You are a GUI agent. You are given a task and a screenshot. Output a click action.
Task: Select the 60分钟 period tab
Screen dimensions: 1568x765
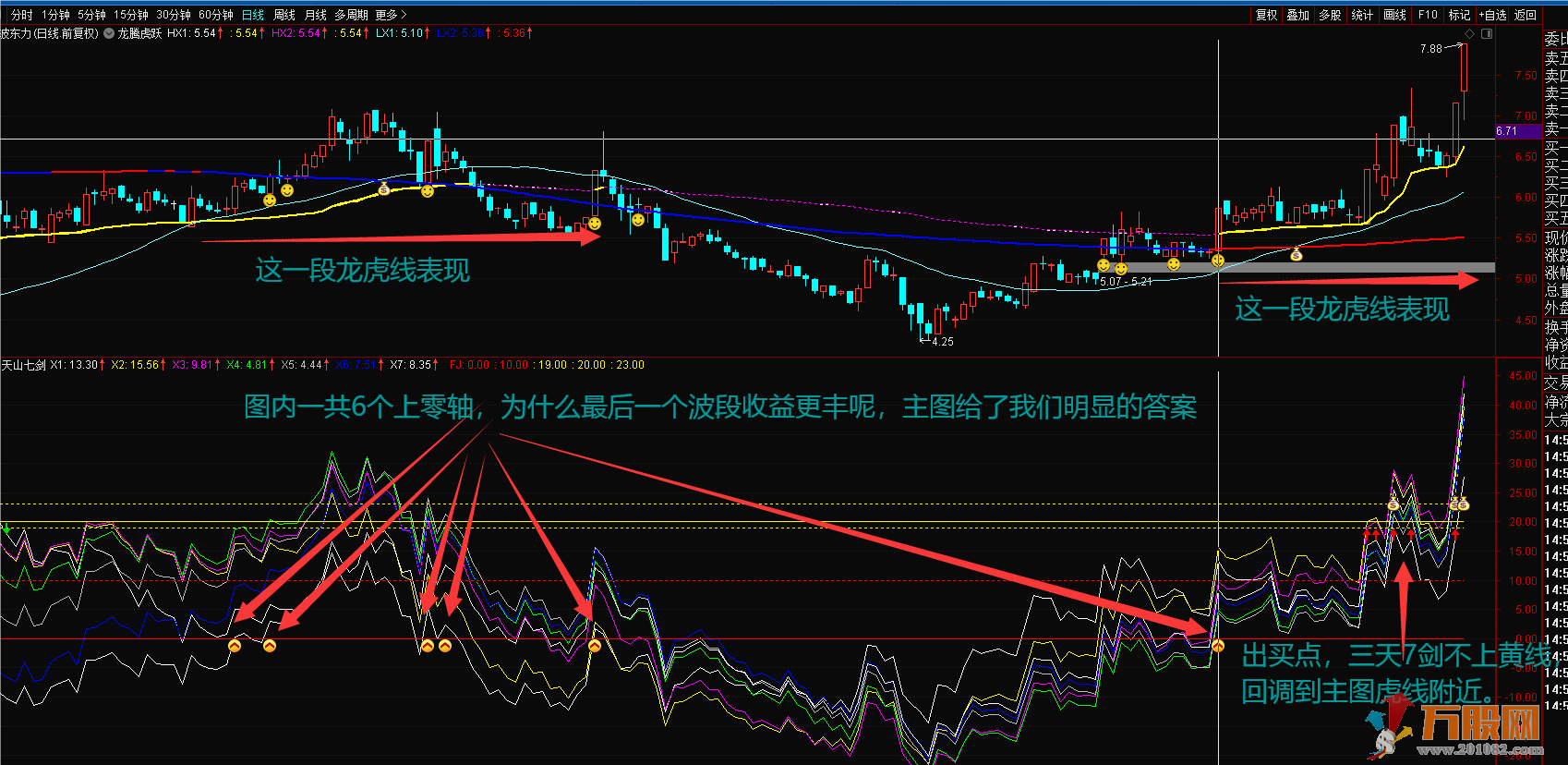pyautogui.click(x=216, y=15)
